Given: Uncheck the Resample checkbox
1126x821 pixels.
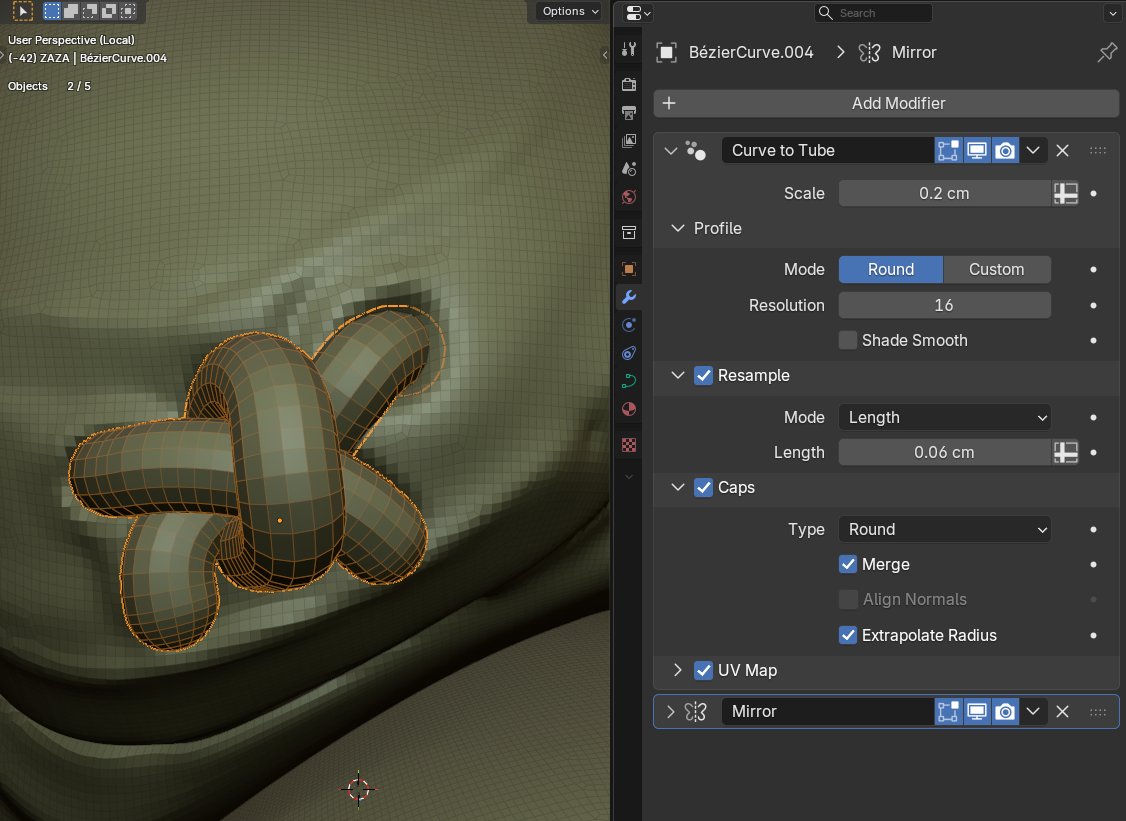Looking at the screenshot, I should (703, 376).
